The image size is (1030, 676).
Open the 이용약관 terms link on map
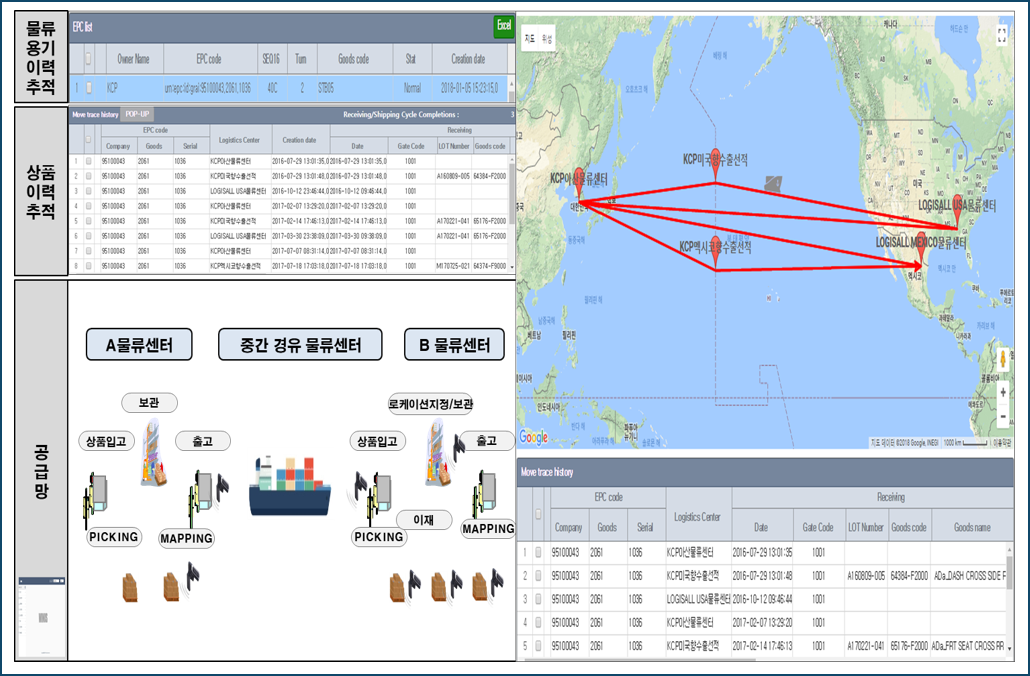(1002, 443)
